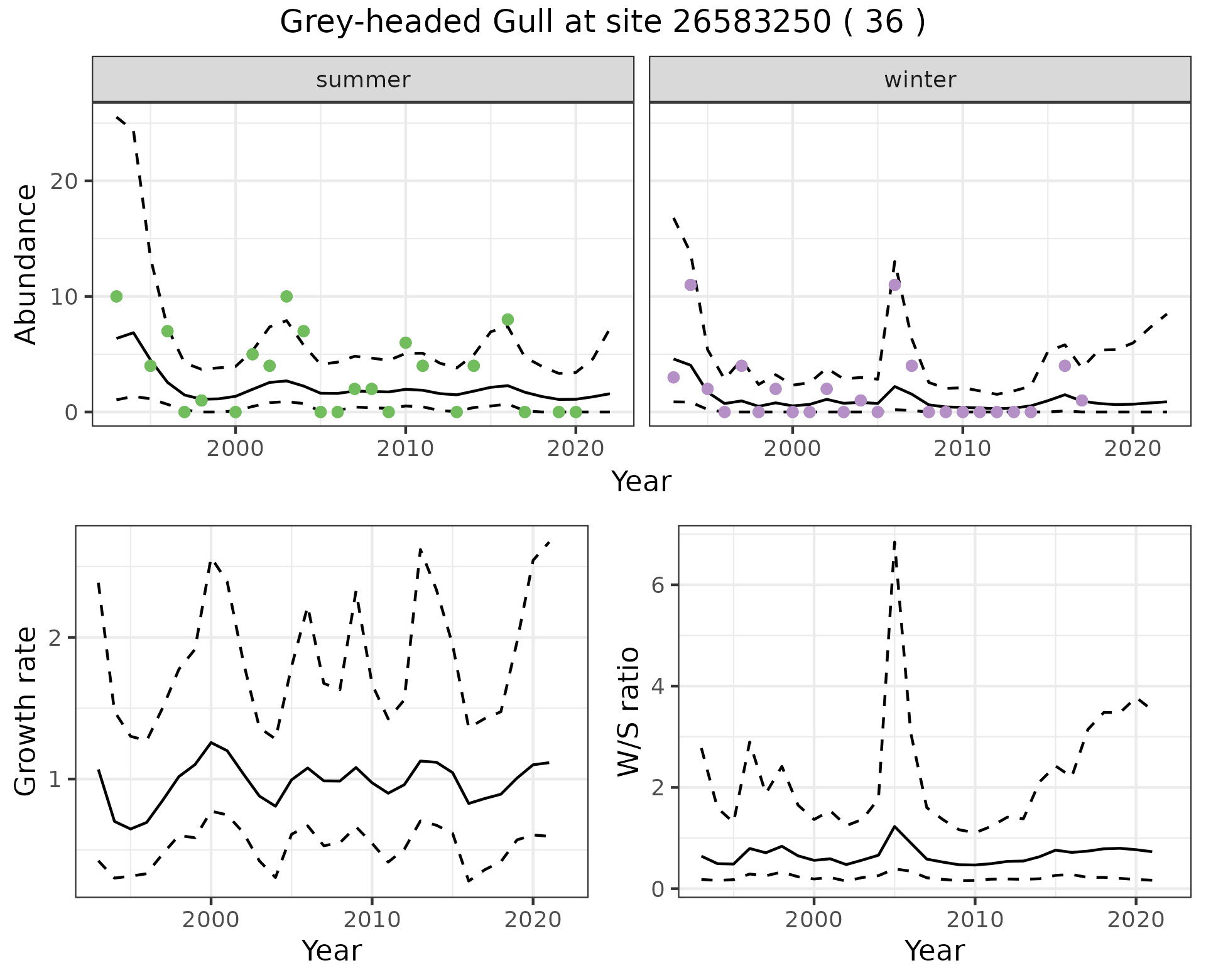Click the Year label under abundance panels
The image size is (1206, 980).
pyautogui.click(x=641, y=482)
